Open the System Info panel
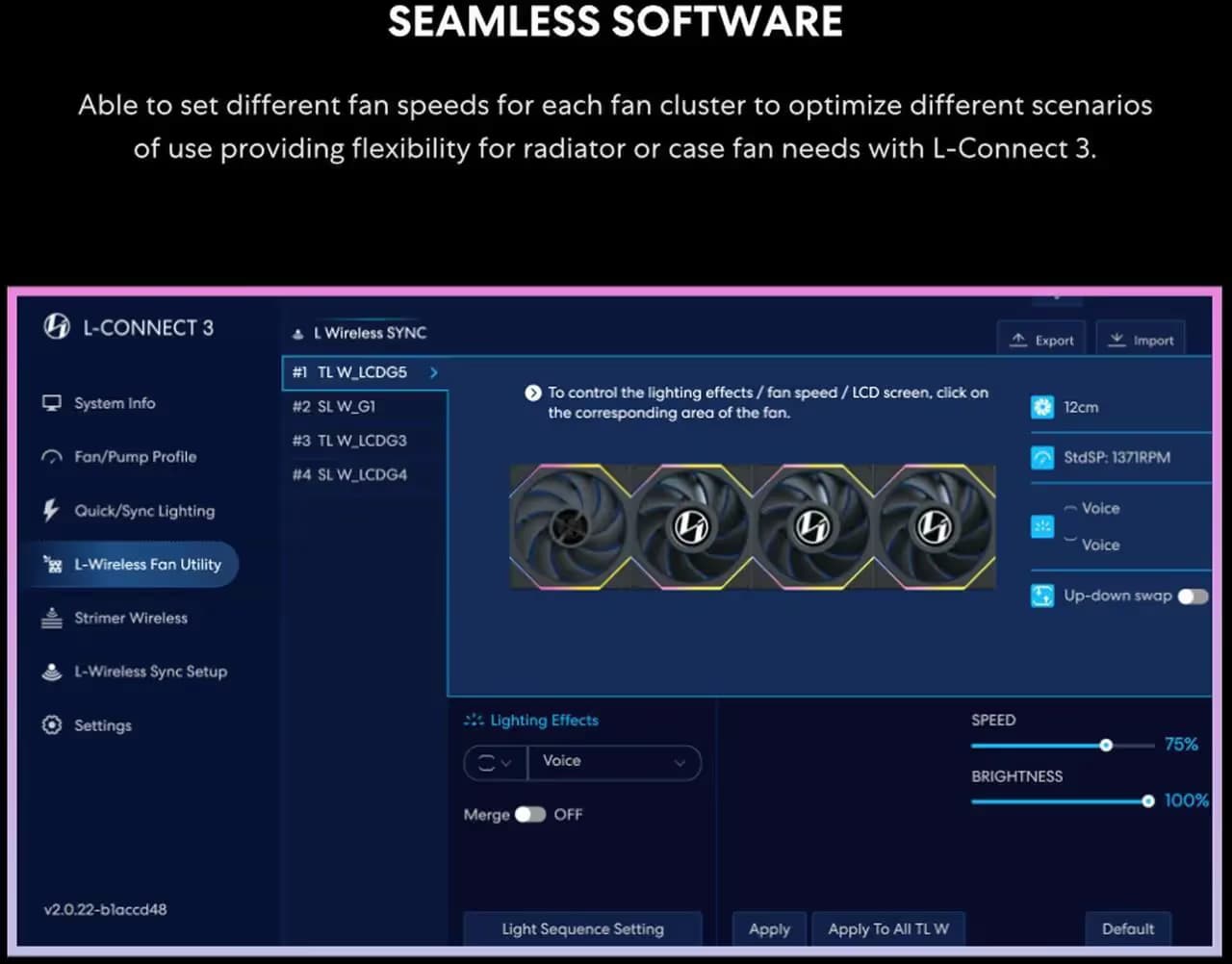The height and width of the screenshot is (964, 1232). tap(114, 403)
